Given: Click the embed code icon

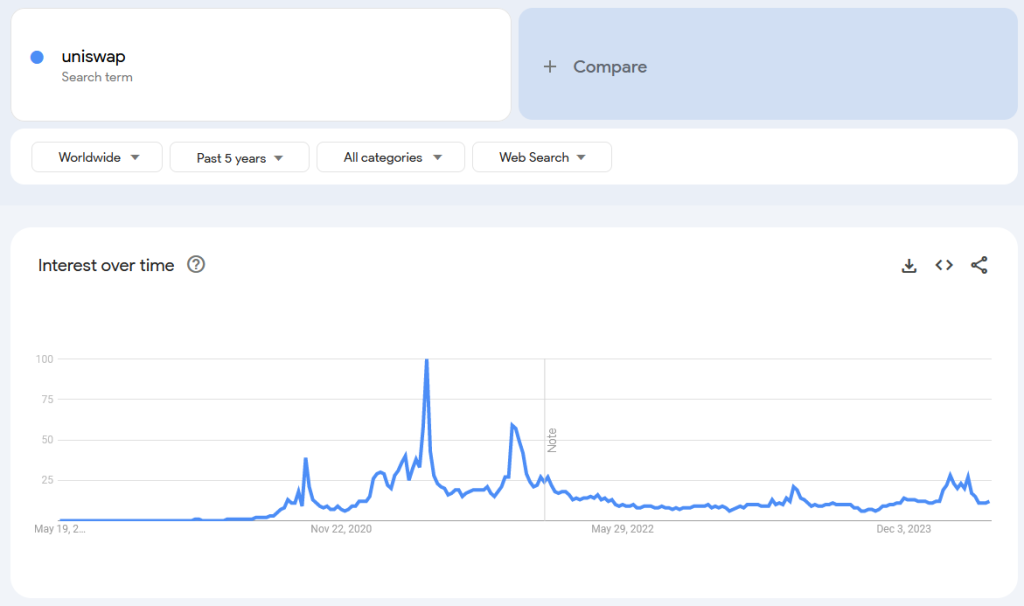Looking at the screenshot, I should coord(944,265).
